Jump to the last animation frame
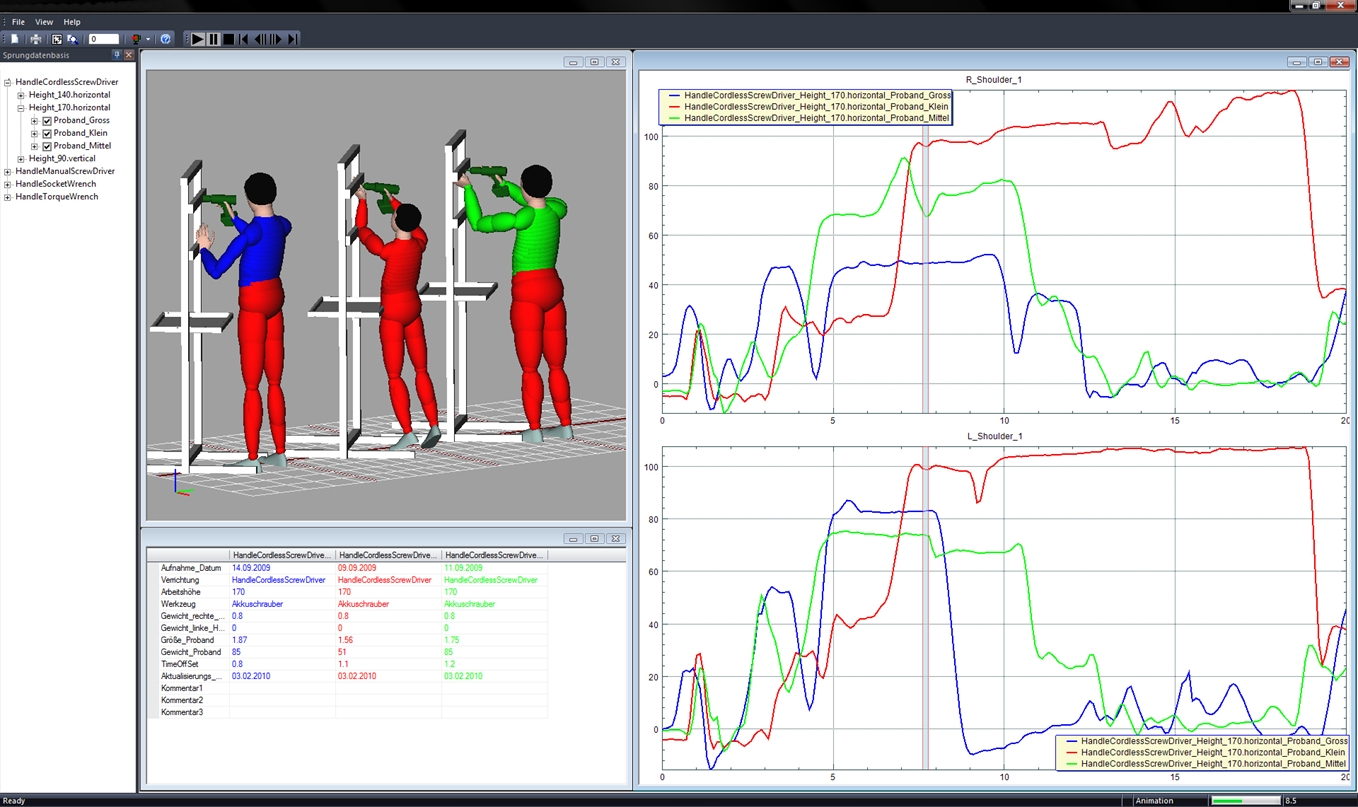 [x=293, y=39]
